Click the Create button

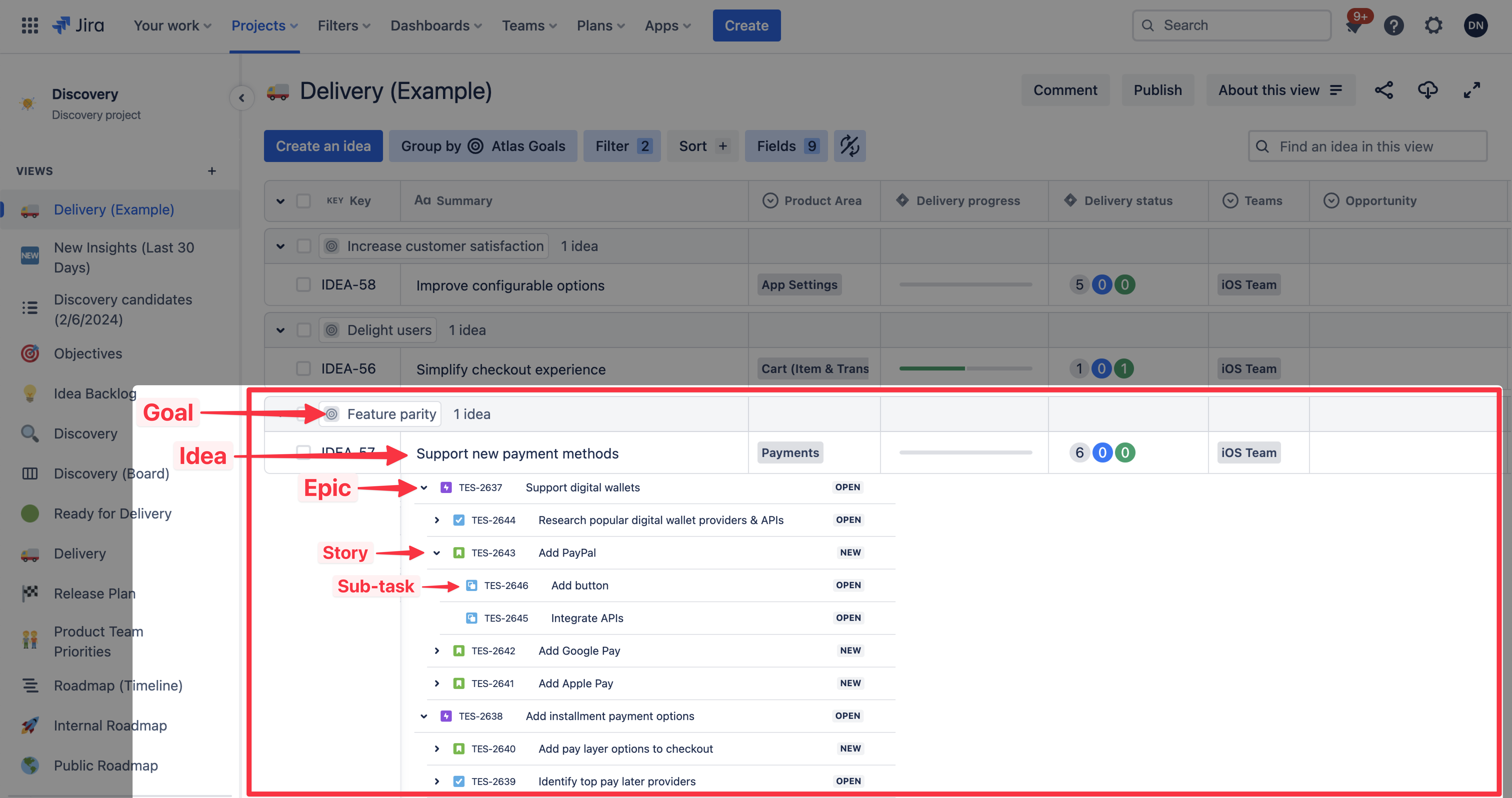pyautogui.click(x=746, y=26)
